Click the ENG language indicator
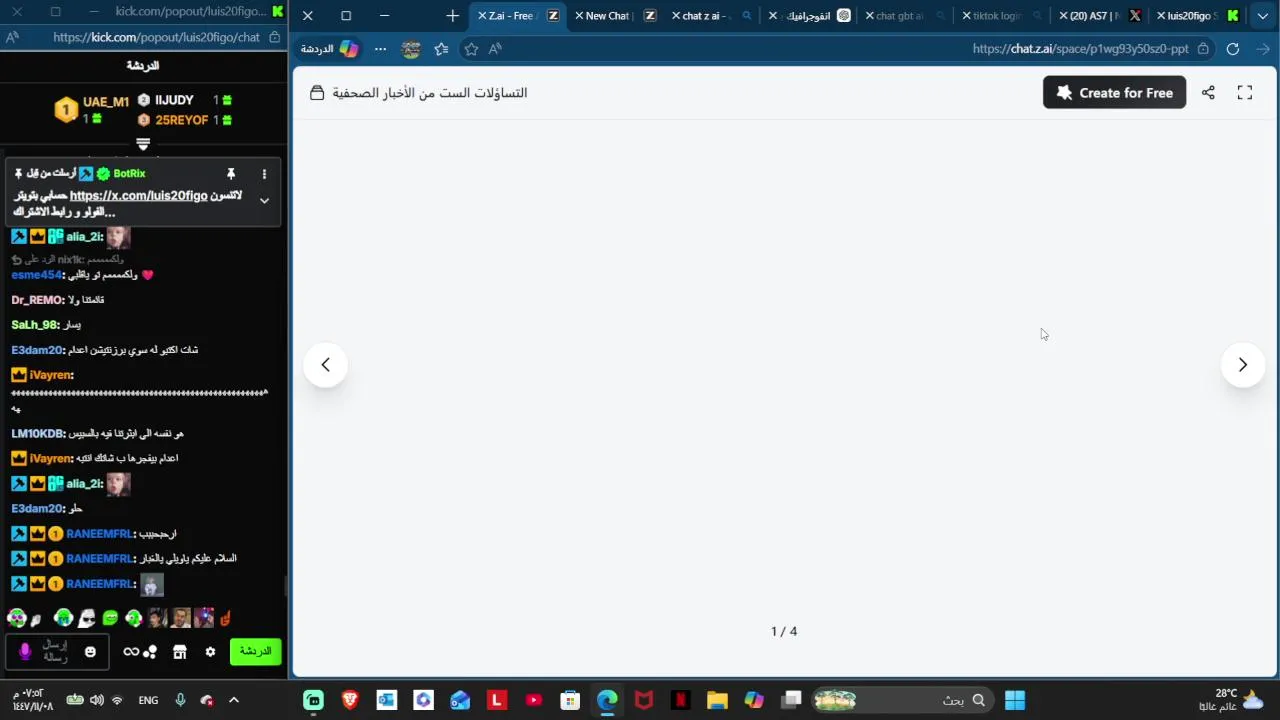 148,700
